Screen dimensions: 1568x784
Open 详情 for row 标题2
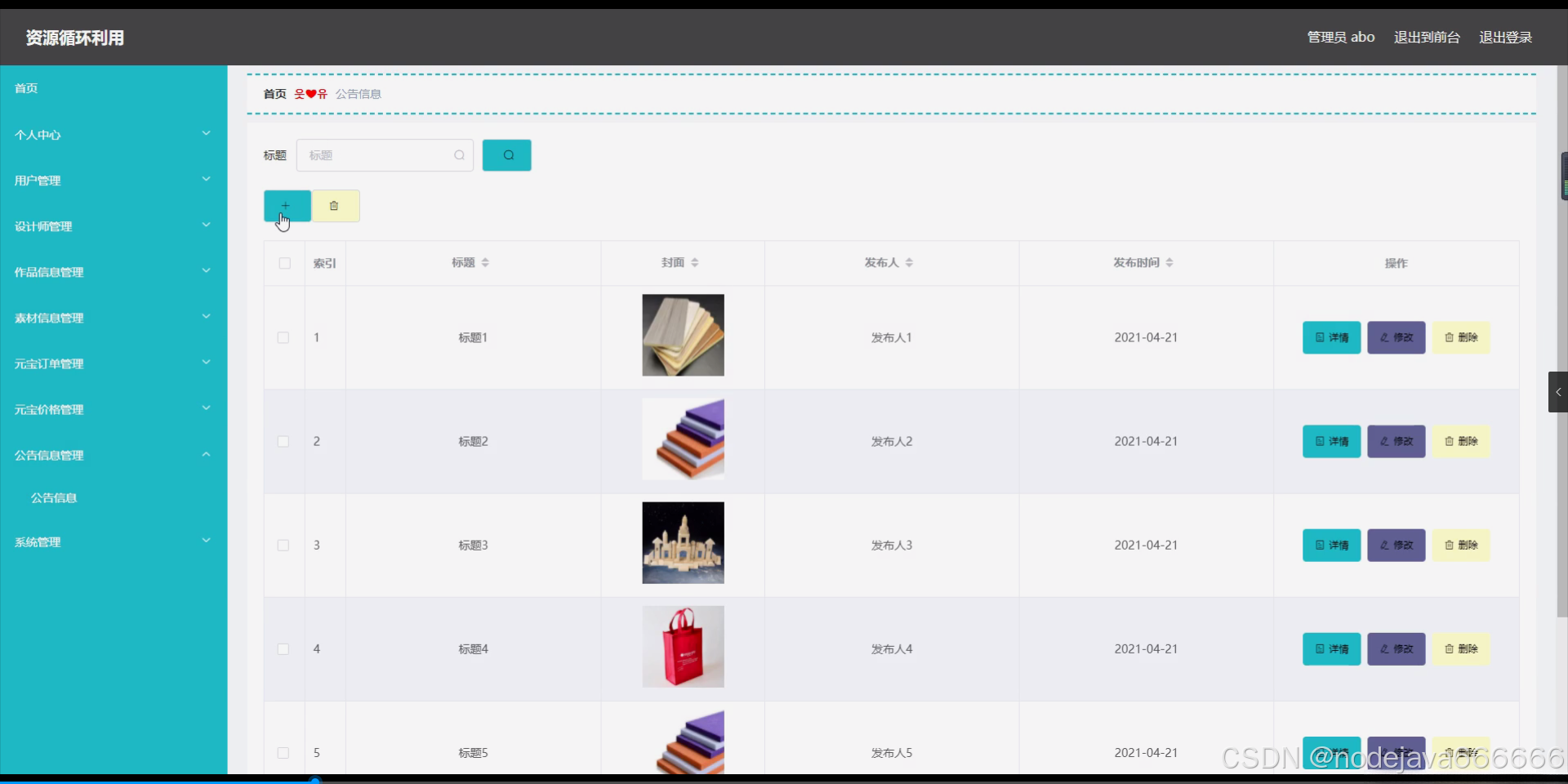coord(1331,441)
